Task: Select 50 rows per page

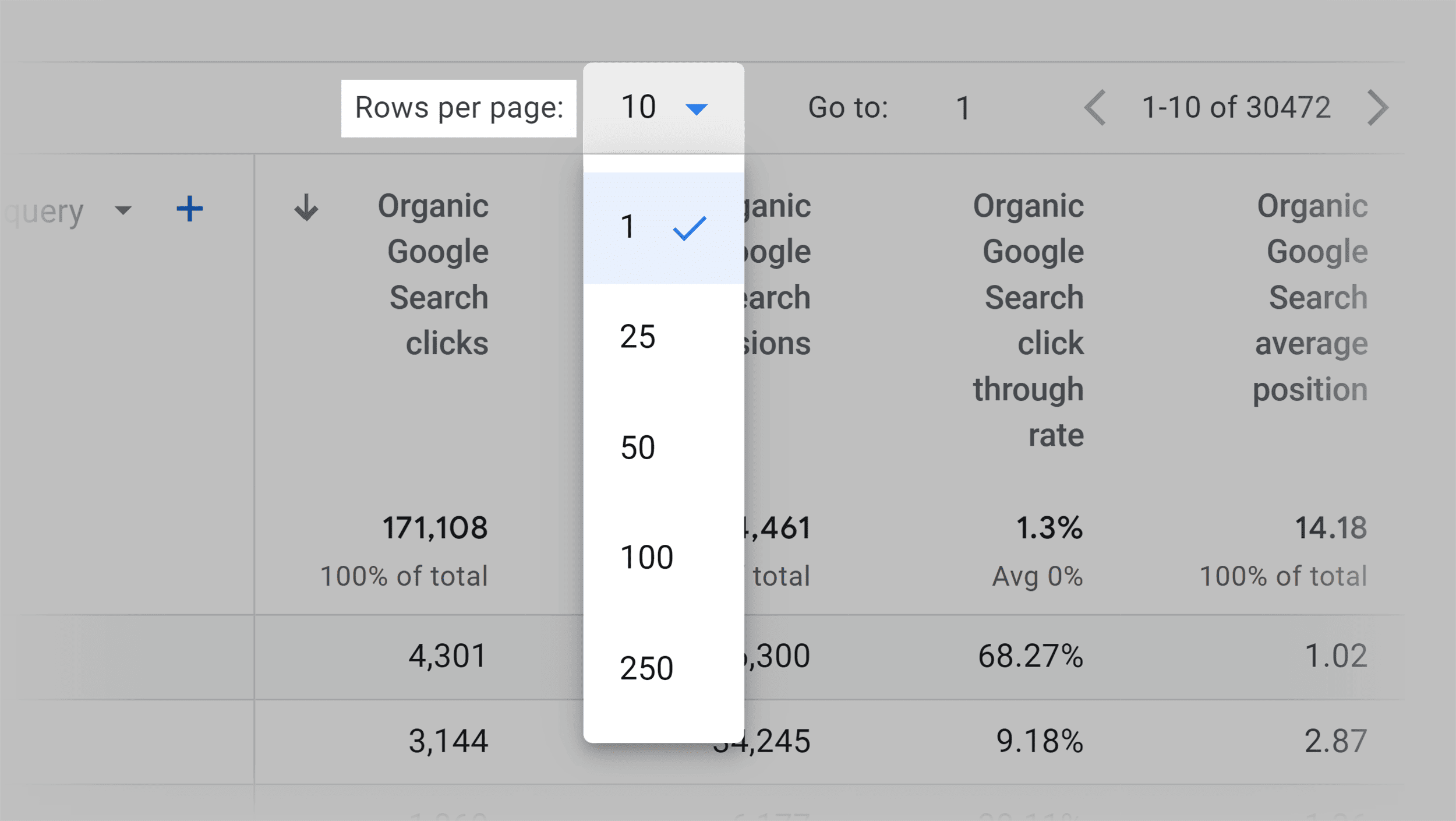Action: [663, 448]
